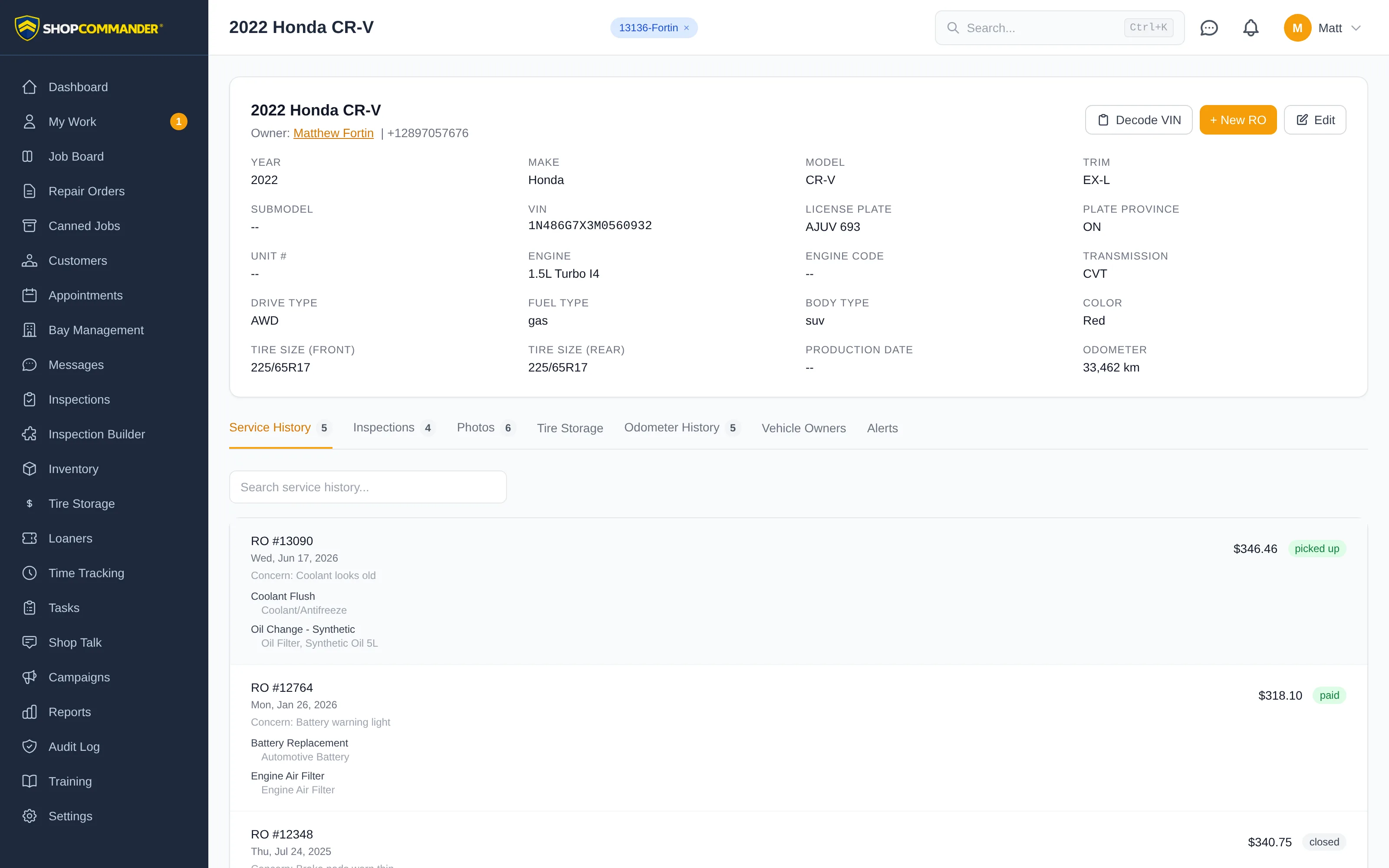Screen dimensions: 1389x868
Task: Open owner link Matthew Fortin
Action: click(333, 133)
